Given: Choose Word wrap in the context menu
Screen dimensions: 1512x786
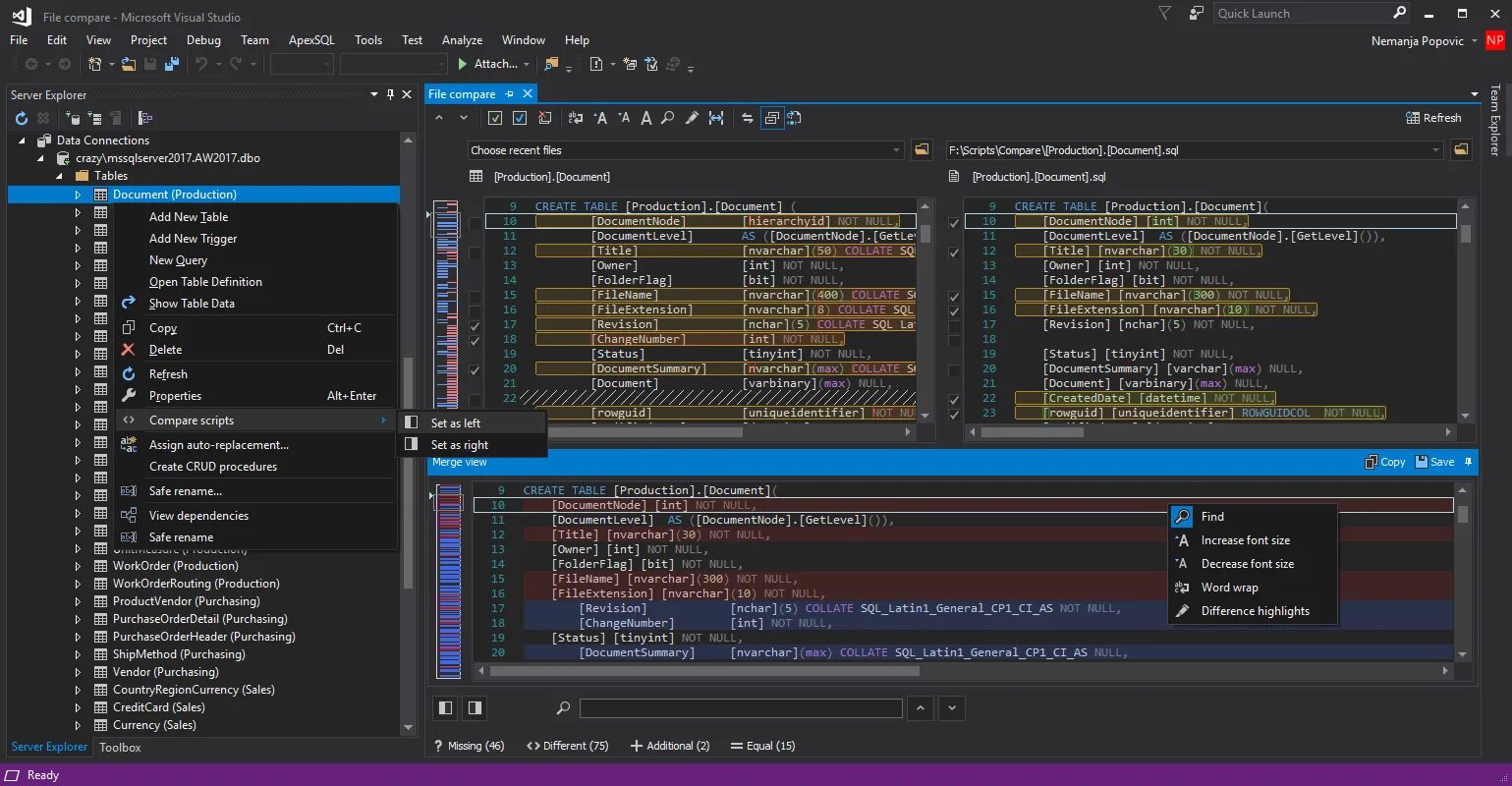Looking at the screenshot, I should (x=1229, y=588).
